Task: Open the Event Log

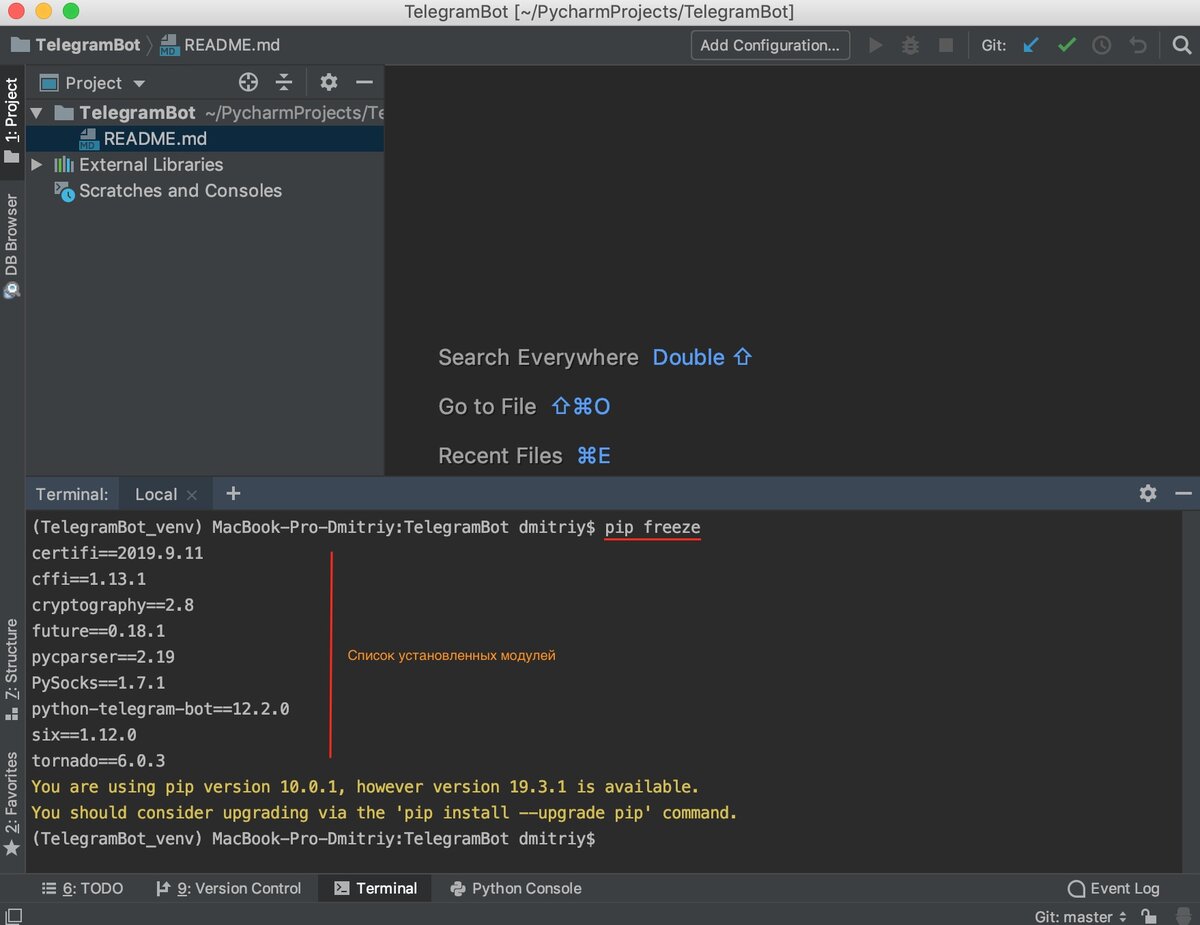Action: click(x=1114, y=888)
